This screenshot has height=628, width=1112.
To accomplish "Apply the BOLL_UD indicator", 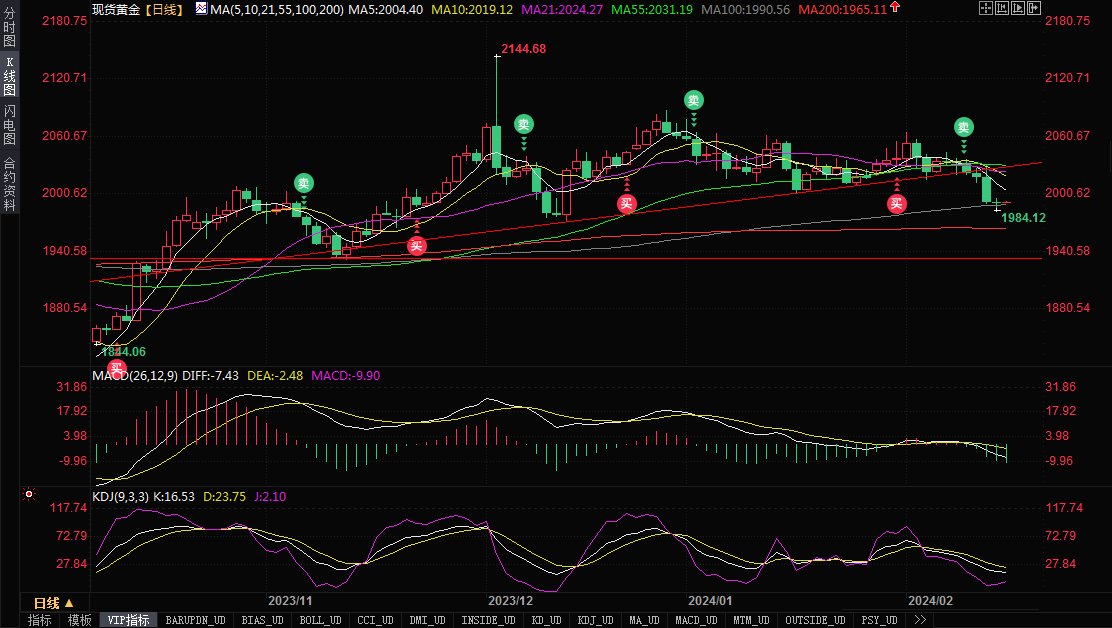I will pos(320,620).
